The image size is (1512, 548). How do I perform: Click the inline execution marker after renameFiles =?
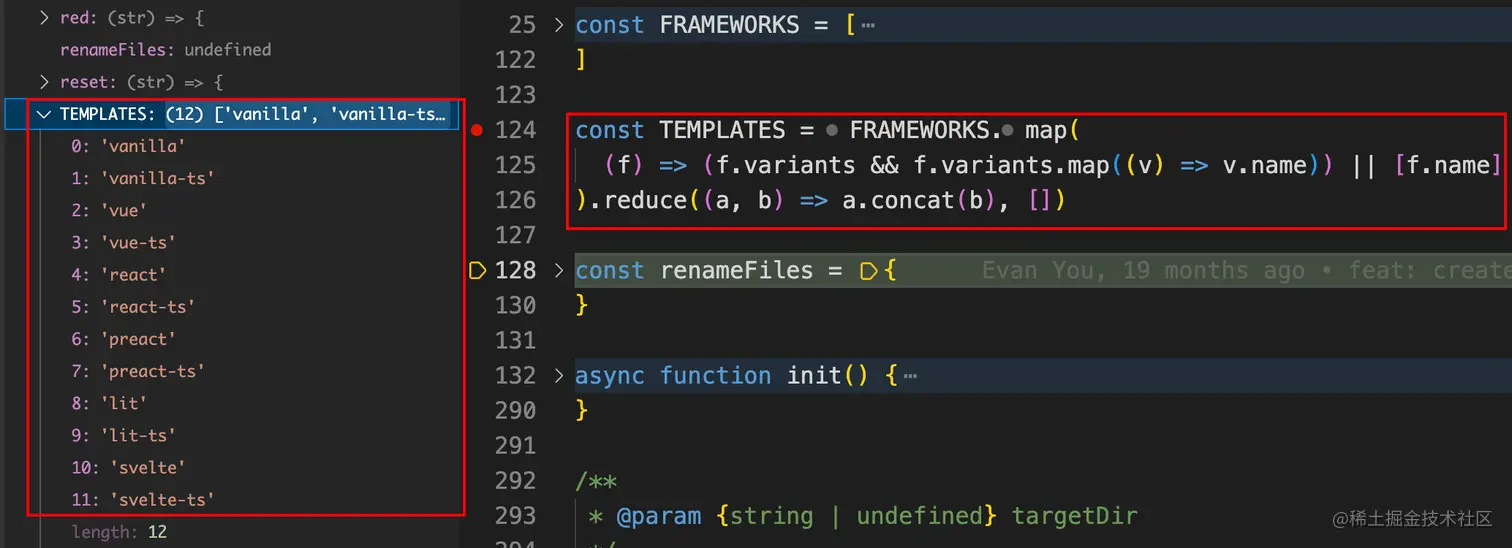pyautogui.click(x=868, y=270)
